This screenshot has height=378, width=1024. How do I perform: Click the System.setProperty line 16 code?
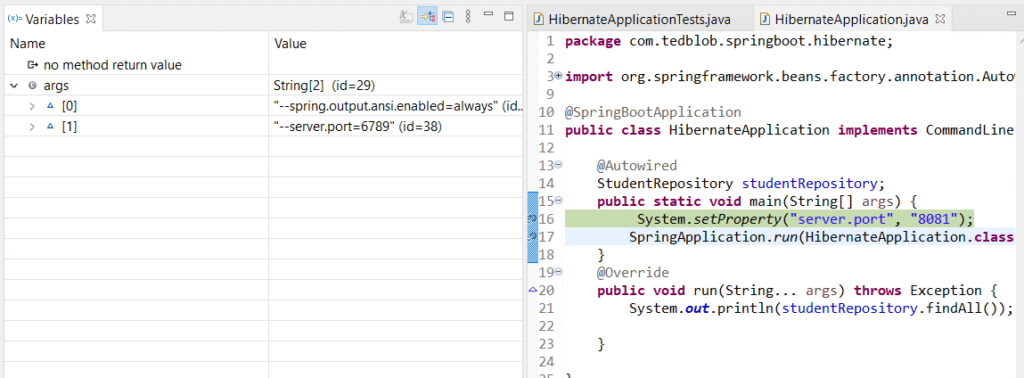(x=805, y=219)
